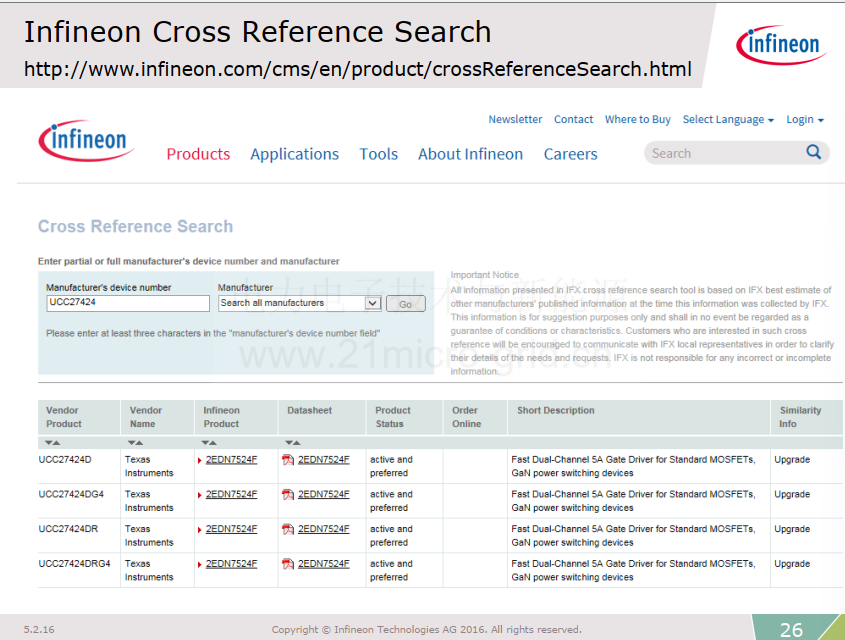Sort by Vendor Name column arrows
This screenshot has width=845, height=640.
(135, 443)
